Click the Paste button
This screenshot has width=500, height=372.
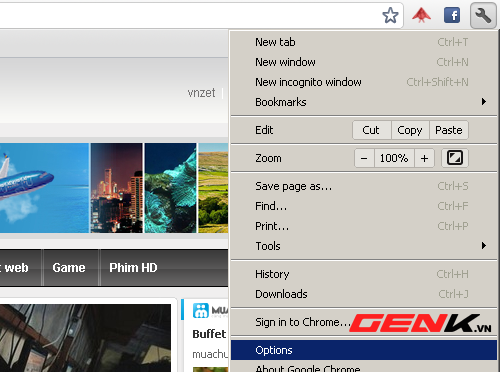[449, 130]
